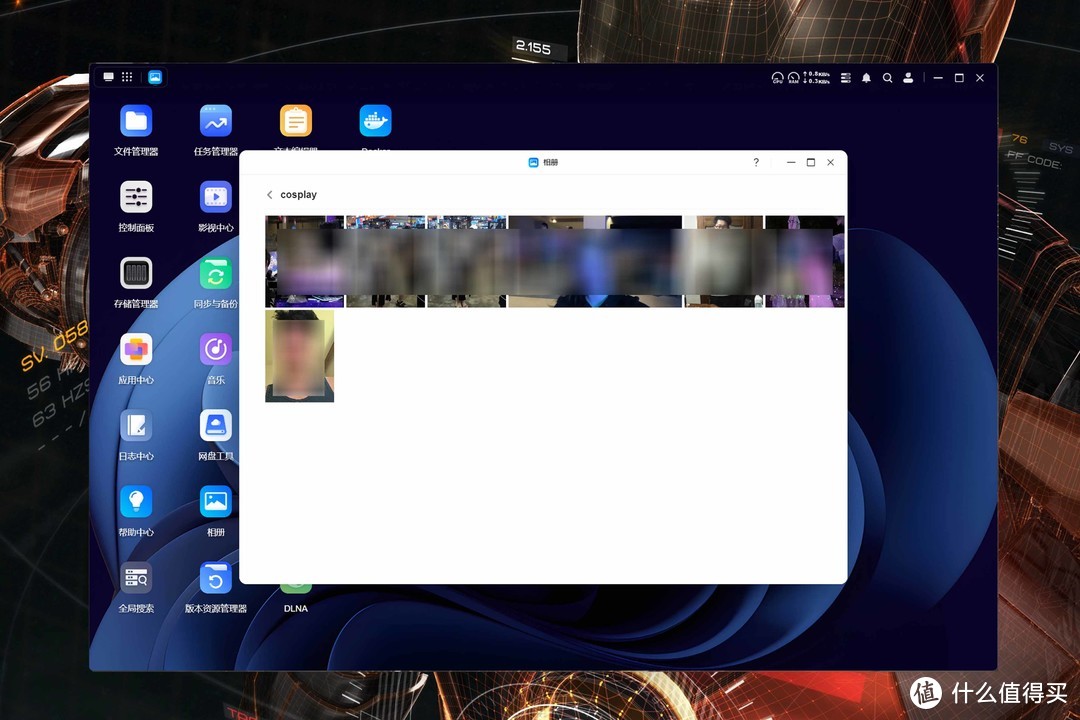Open 网盘工具 cloud drive tool

tap(215, 425)
